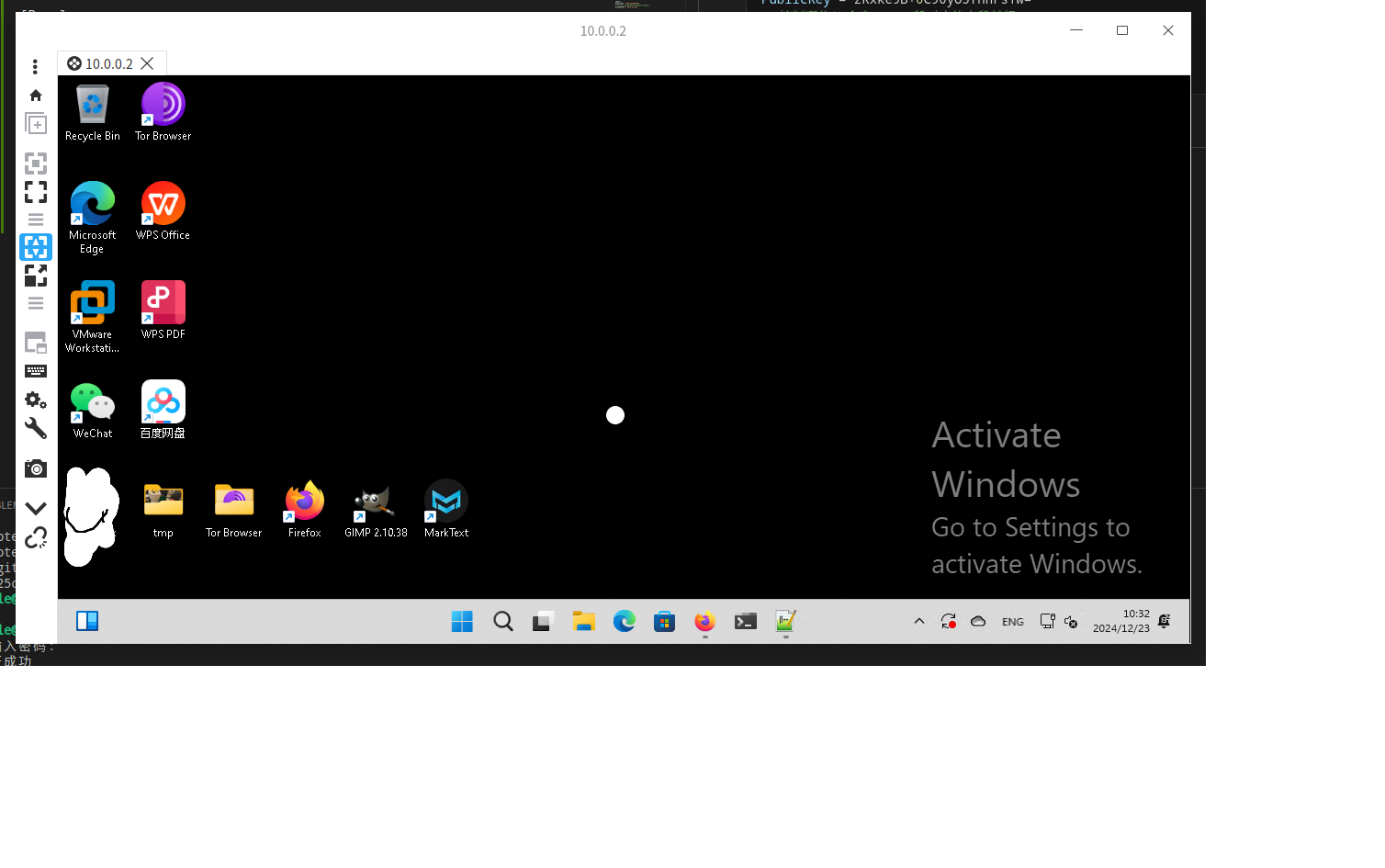Minimize window using sidebar down chevron

coord(36,508)
